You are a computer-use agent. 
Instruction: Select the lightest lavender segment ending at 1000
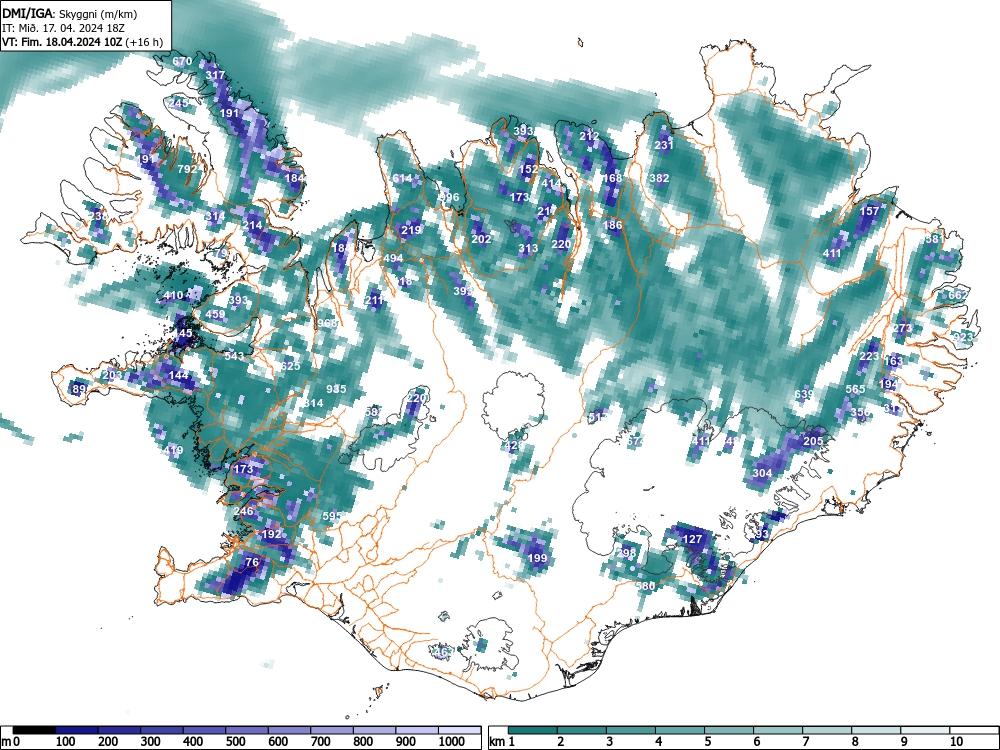tap(460, 730)
